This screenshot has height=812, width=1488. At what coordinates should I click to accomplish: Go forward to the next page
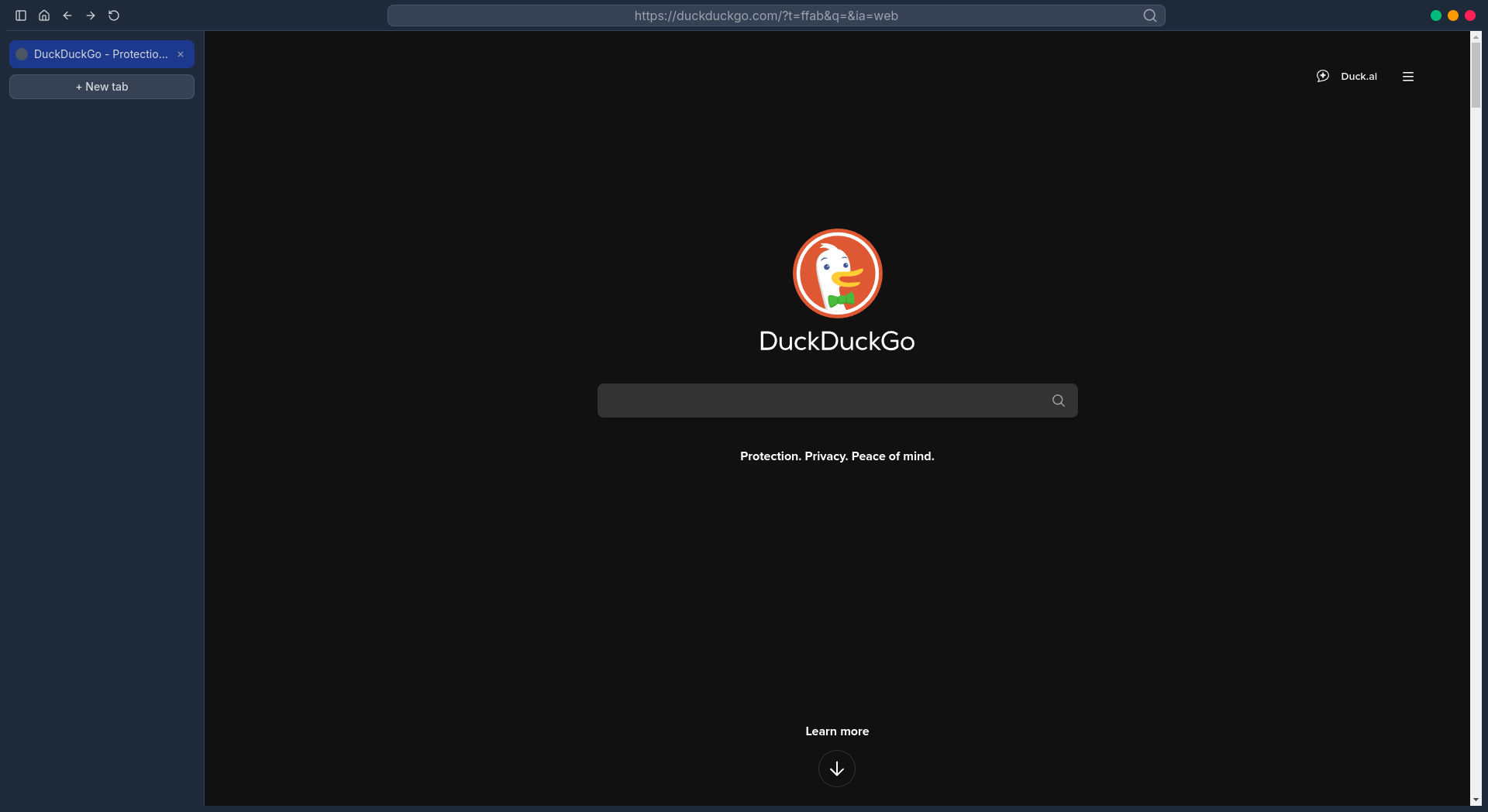[91, 15]
